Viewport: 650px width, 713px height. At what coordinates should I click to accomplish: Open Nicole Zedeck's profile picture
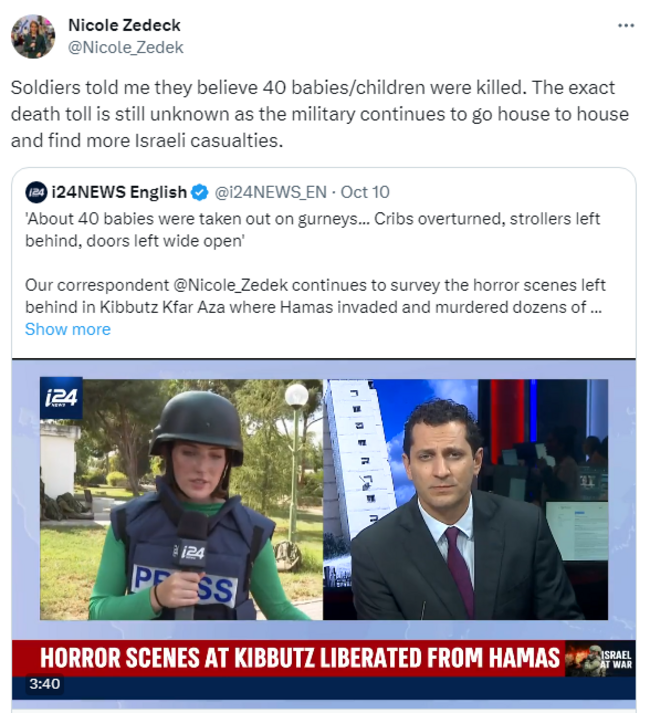click(x=33, y=36)
